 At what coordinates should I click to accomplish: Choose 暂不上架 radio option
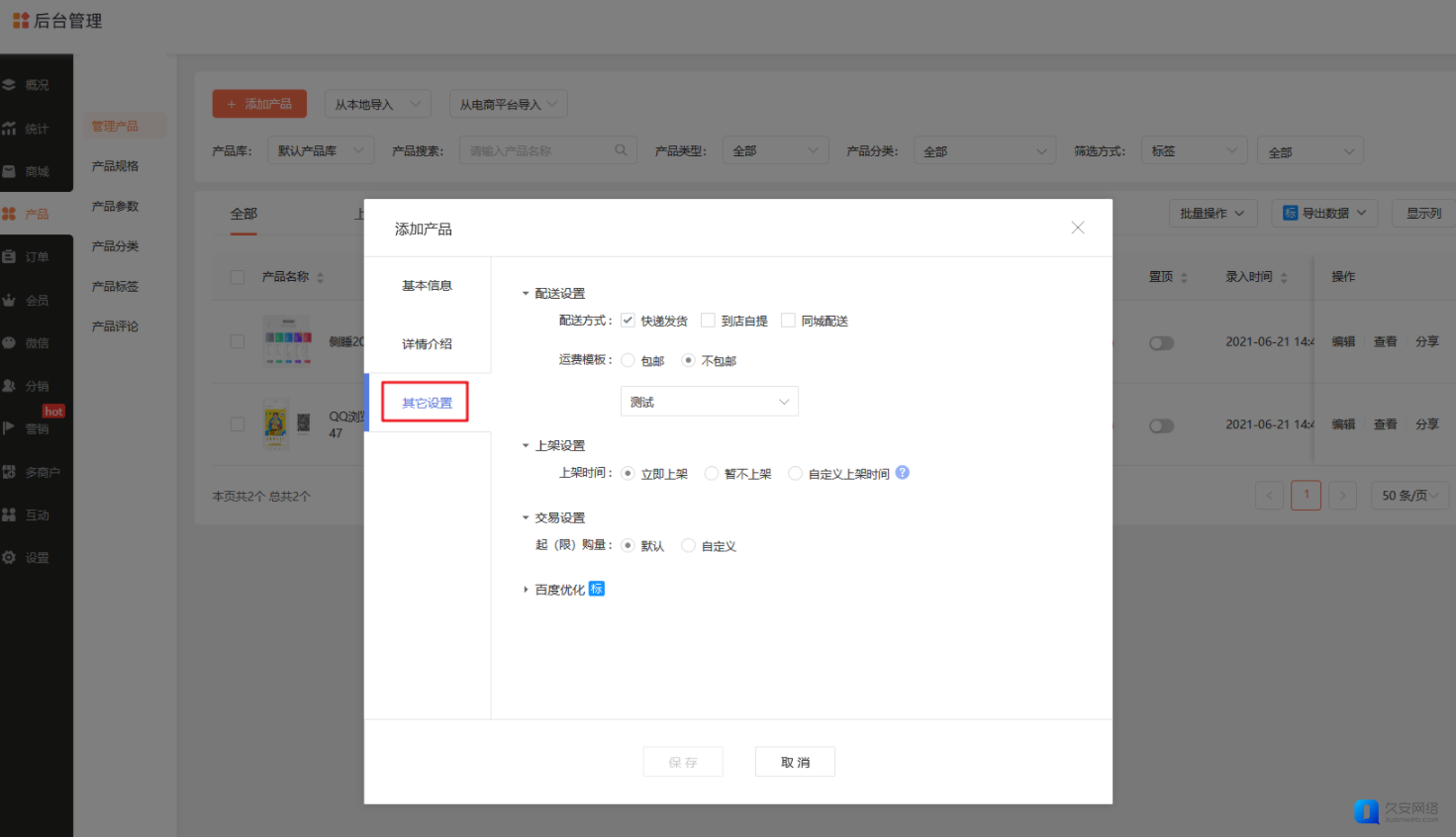click(x=711, y=474)
